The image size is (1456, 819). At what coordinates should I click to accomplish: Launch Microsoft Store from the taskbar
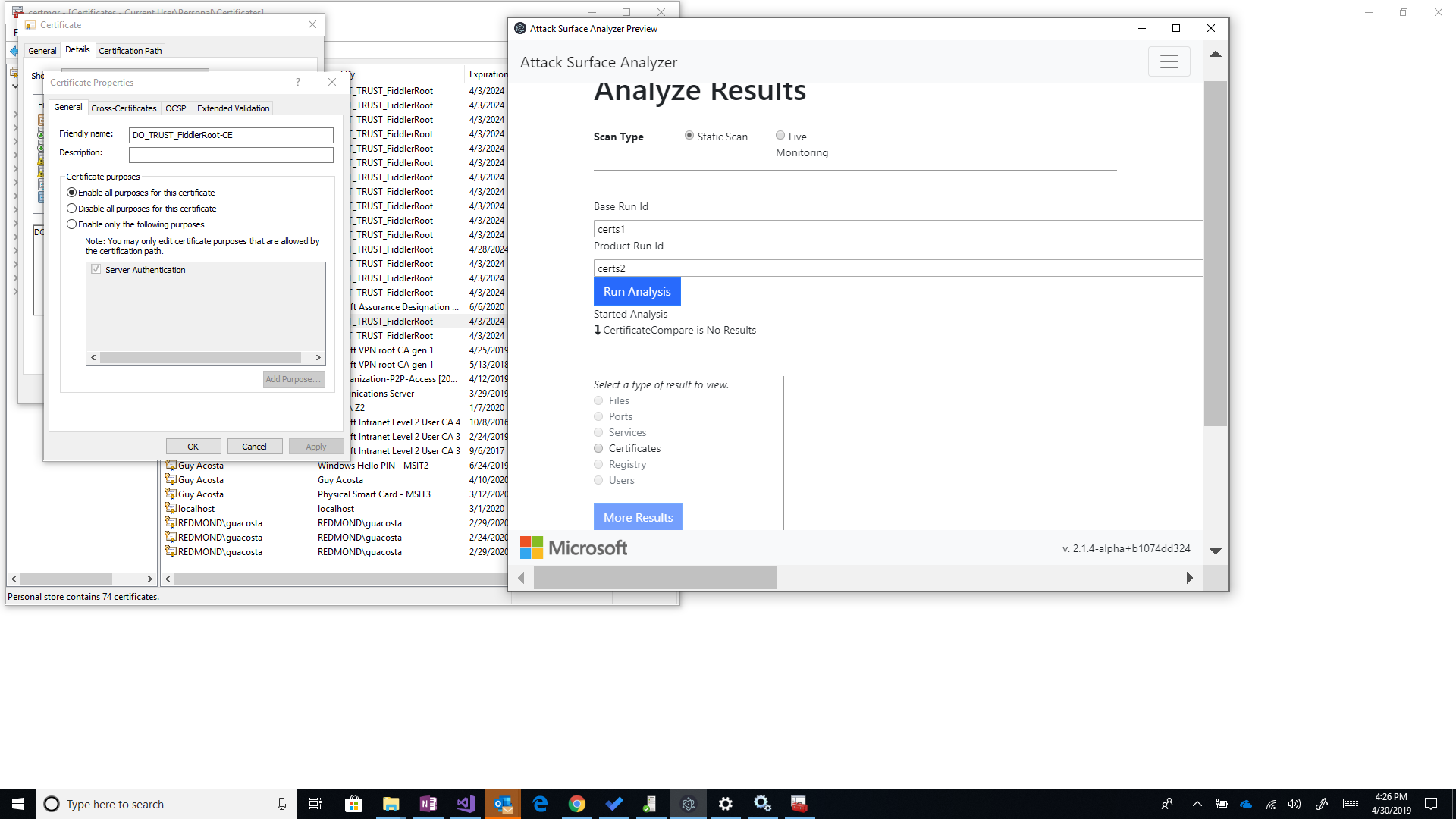click(x=353, y=804)
